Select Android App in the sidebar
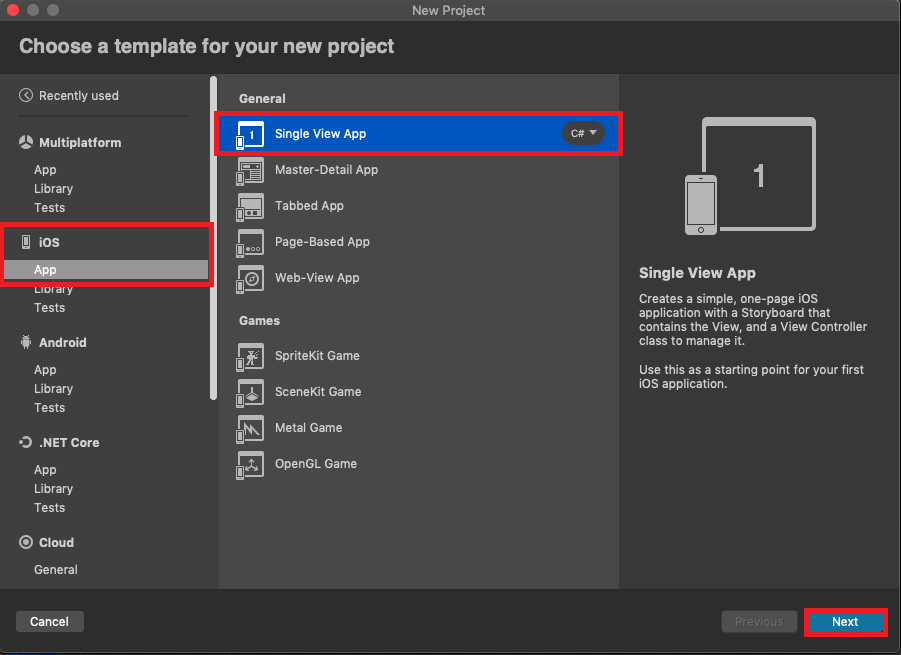The width and height of the screenshot is (901, 655). (x=45, y=370)
